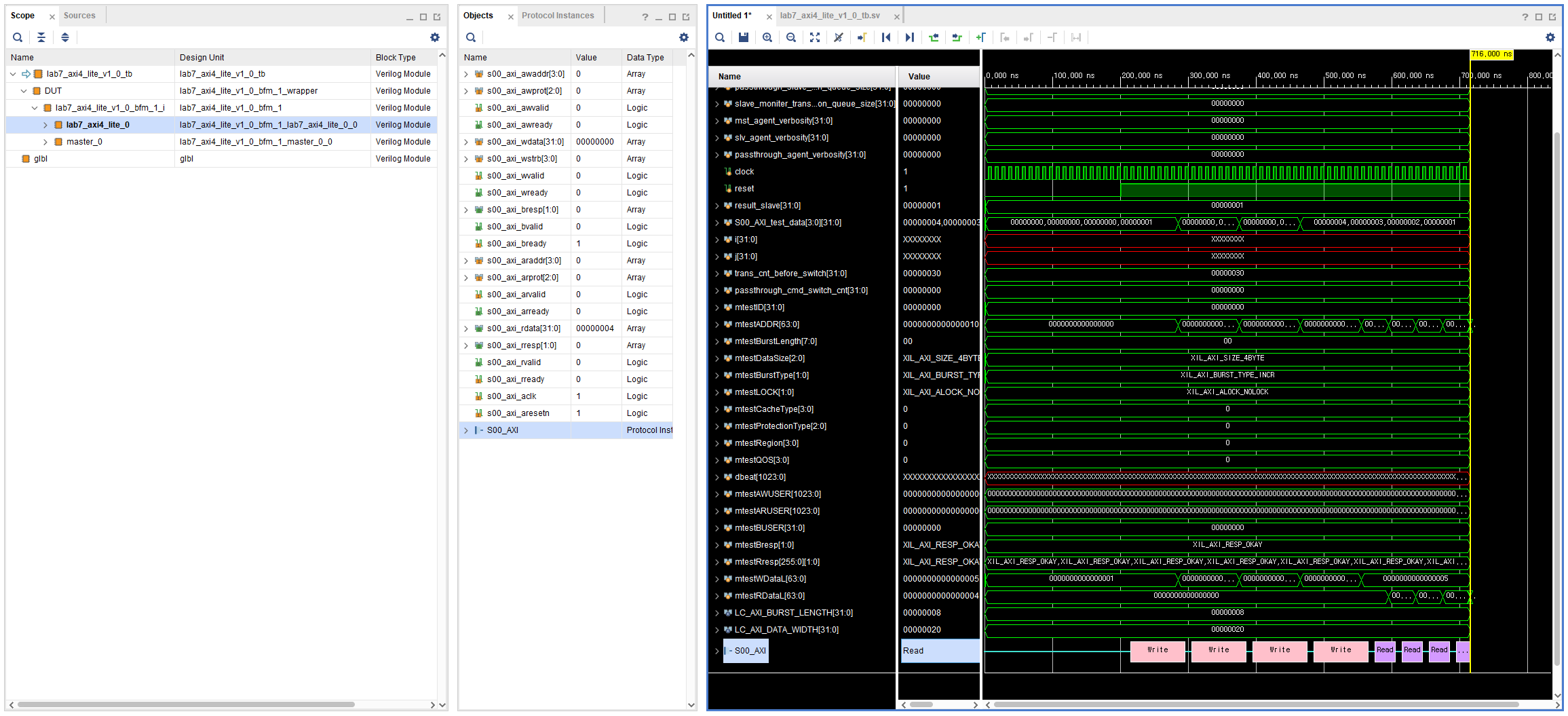Select the Untitled 1* waveform tab

click(x=732, y=16)
